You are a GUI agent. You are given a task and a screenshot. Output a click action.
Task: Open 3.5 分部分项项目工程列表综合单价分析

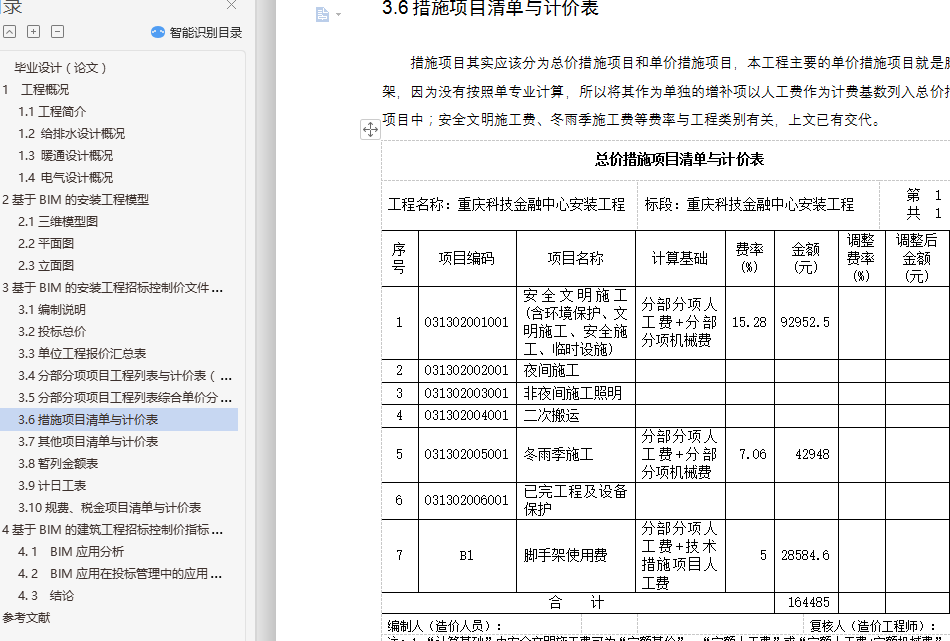pos(125,397)
